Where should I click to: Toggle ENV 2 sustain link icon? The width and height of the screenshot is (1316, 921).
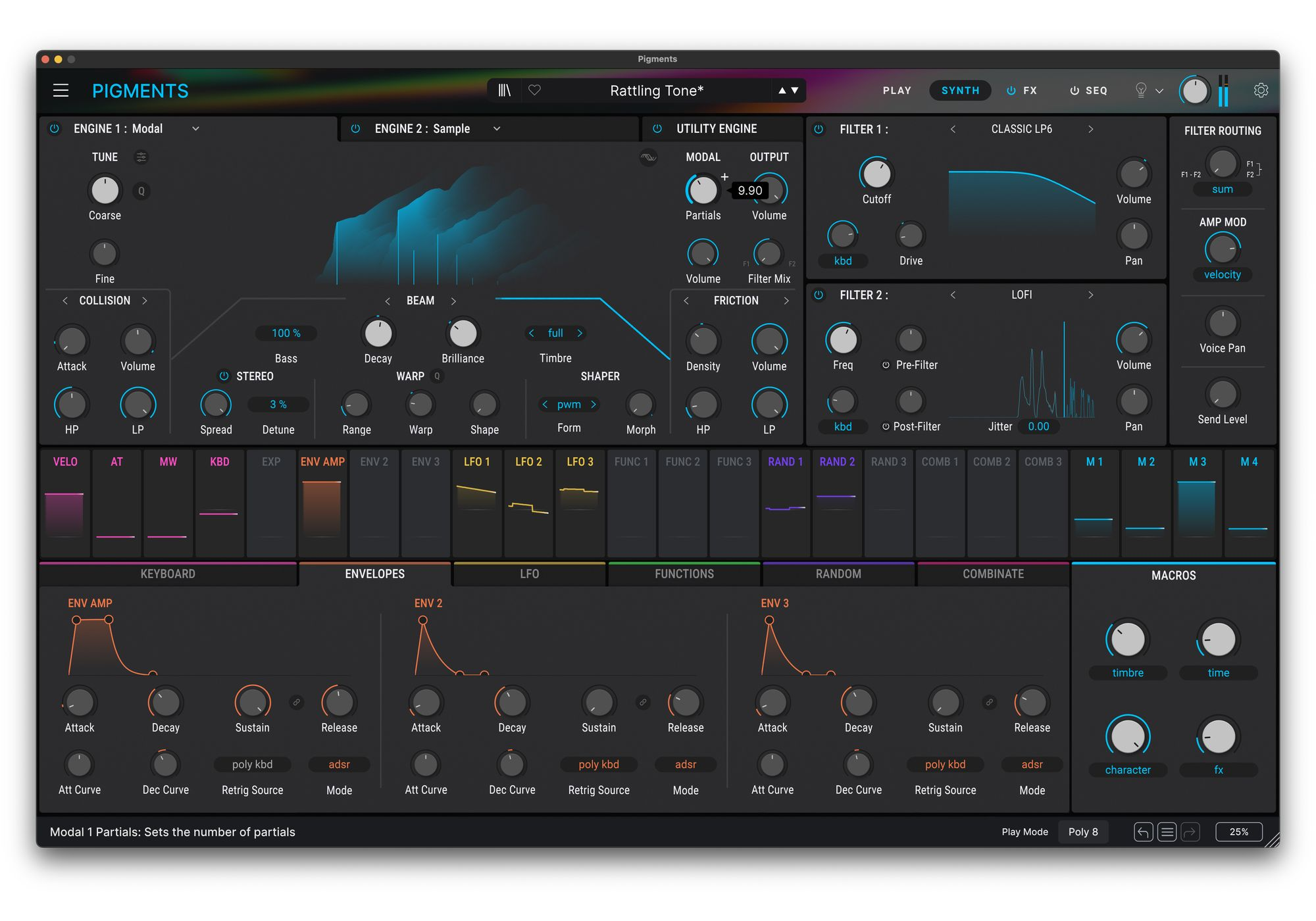click(643, 702)
